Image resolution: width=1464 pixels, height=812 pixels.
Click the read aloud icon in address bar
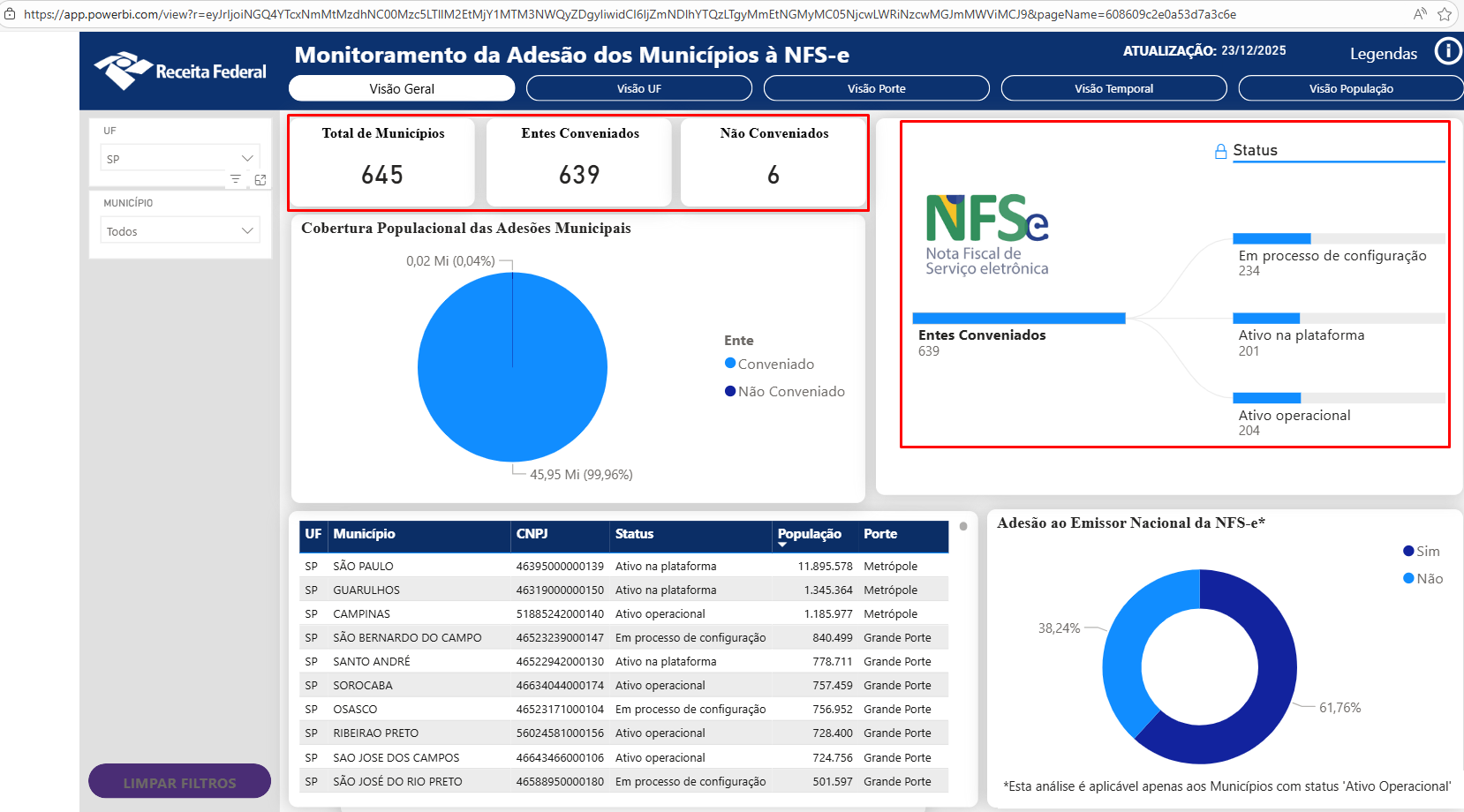(1420, 14)
